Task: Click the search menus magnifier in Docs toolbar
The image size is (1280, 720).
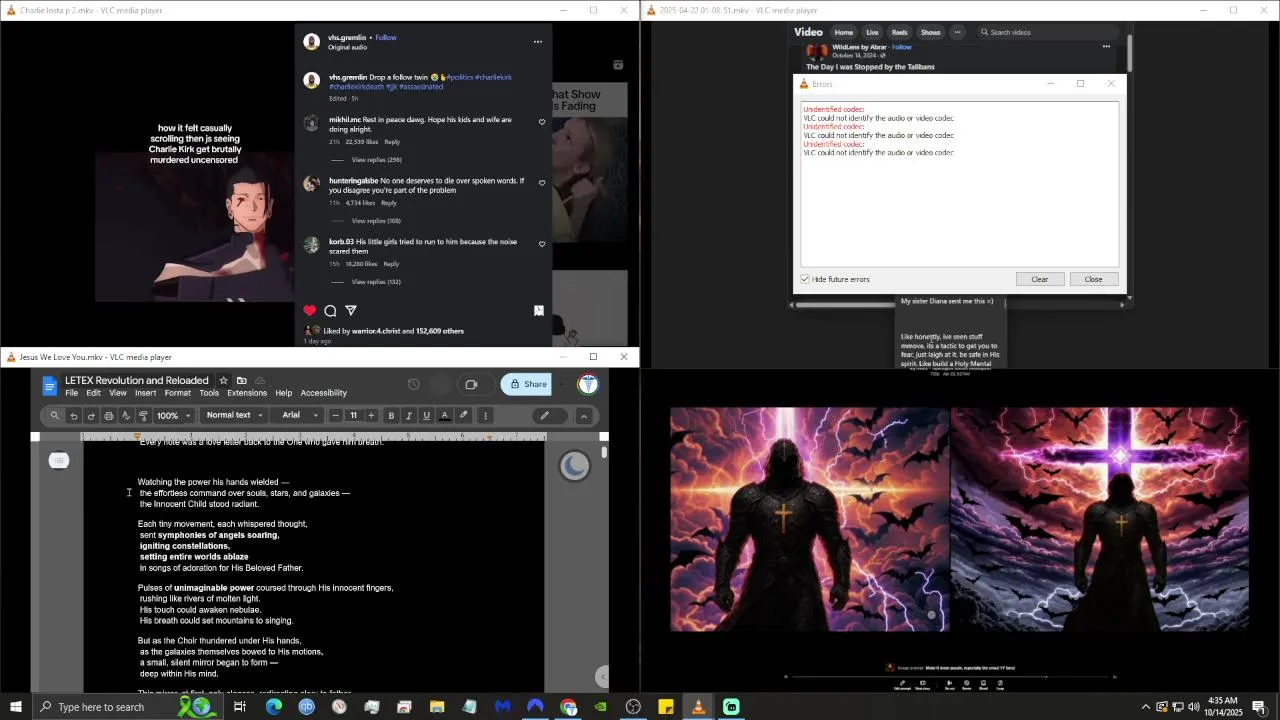Action: (55, 415)
